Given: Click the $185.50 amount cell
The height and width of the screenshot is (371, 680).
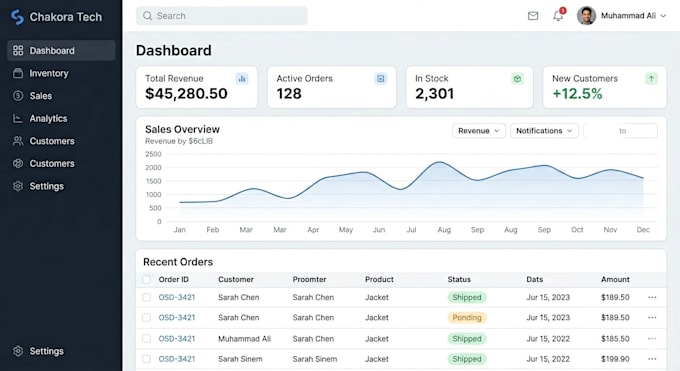Looking at the screenshot, I should coord(615,338).
